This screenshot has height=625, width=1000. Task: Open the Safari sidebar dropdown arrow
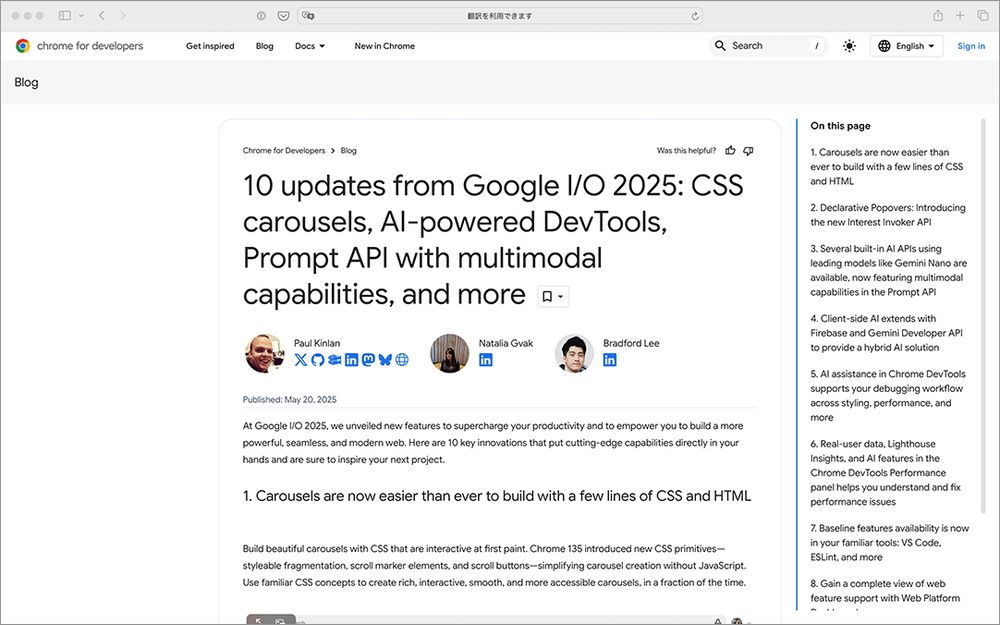(81, 15)
